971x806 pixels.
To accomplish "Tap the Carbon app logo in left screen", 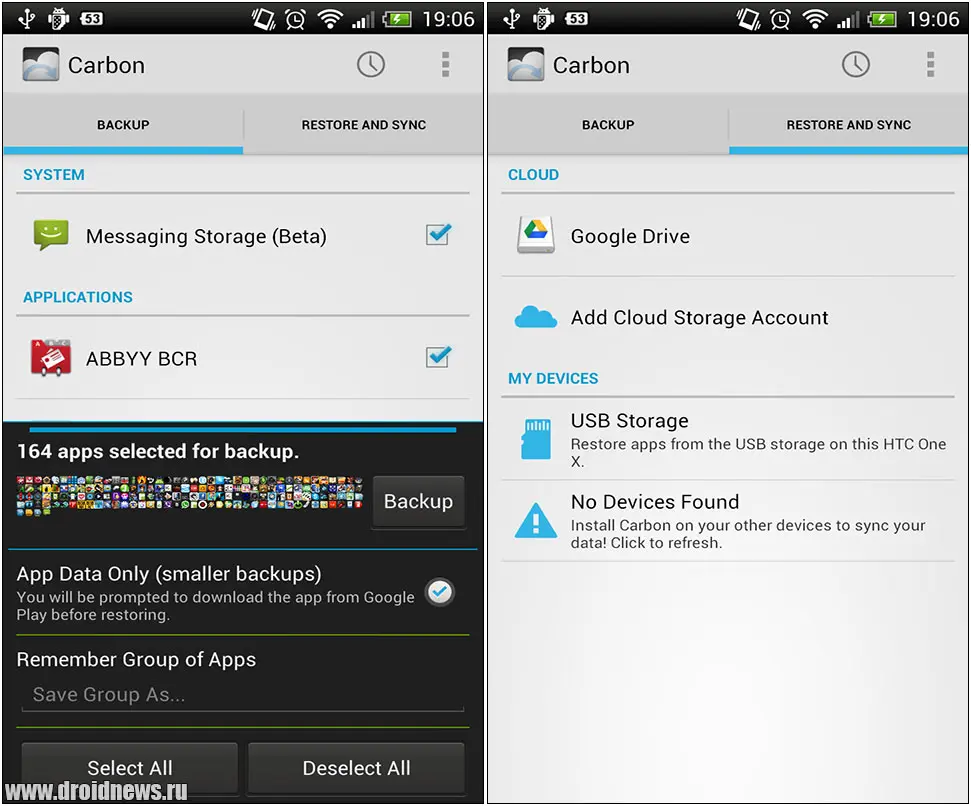I will point(41,64).
